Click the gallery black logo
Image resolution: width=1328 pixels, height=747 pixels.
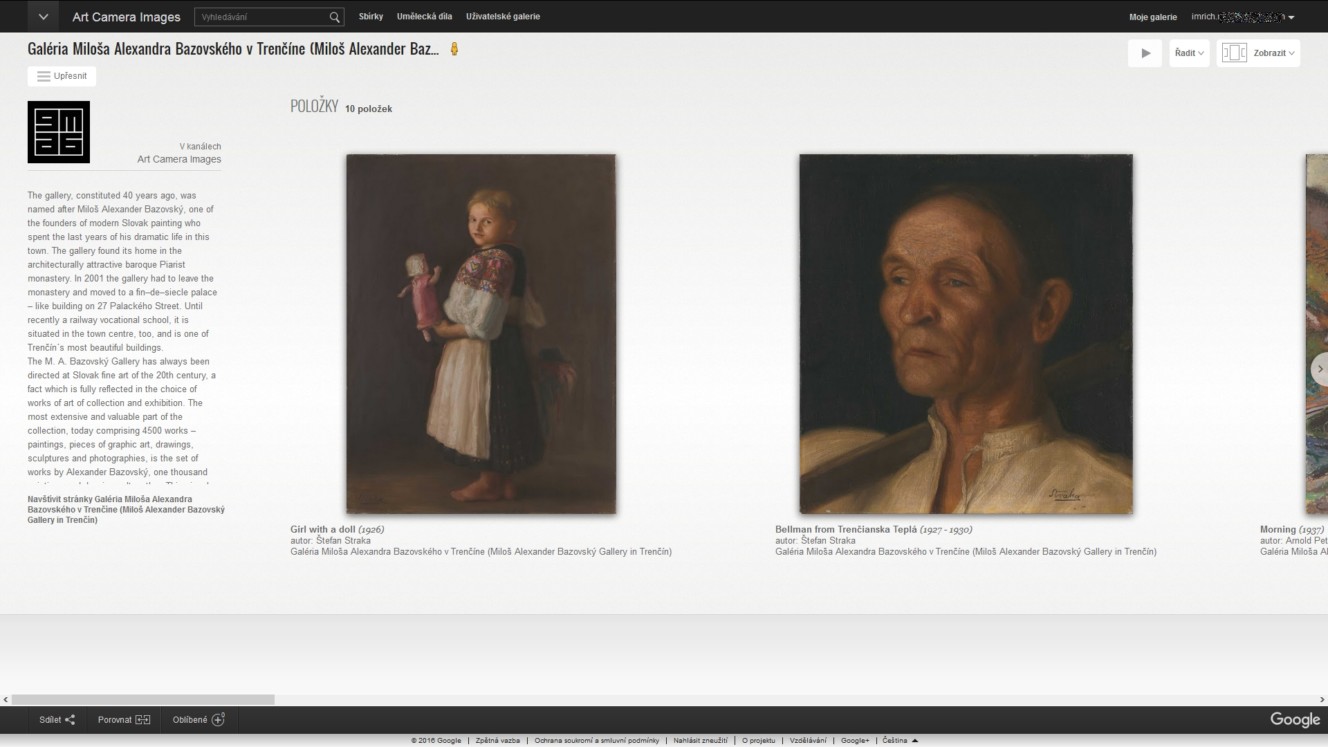[x=59, y=132]
